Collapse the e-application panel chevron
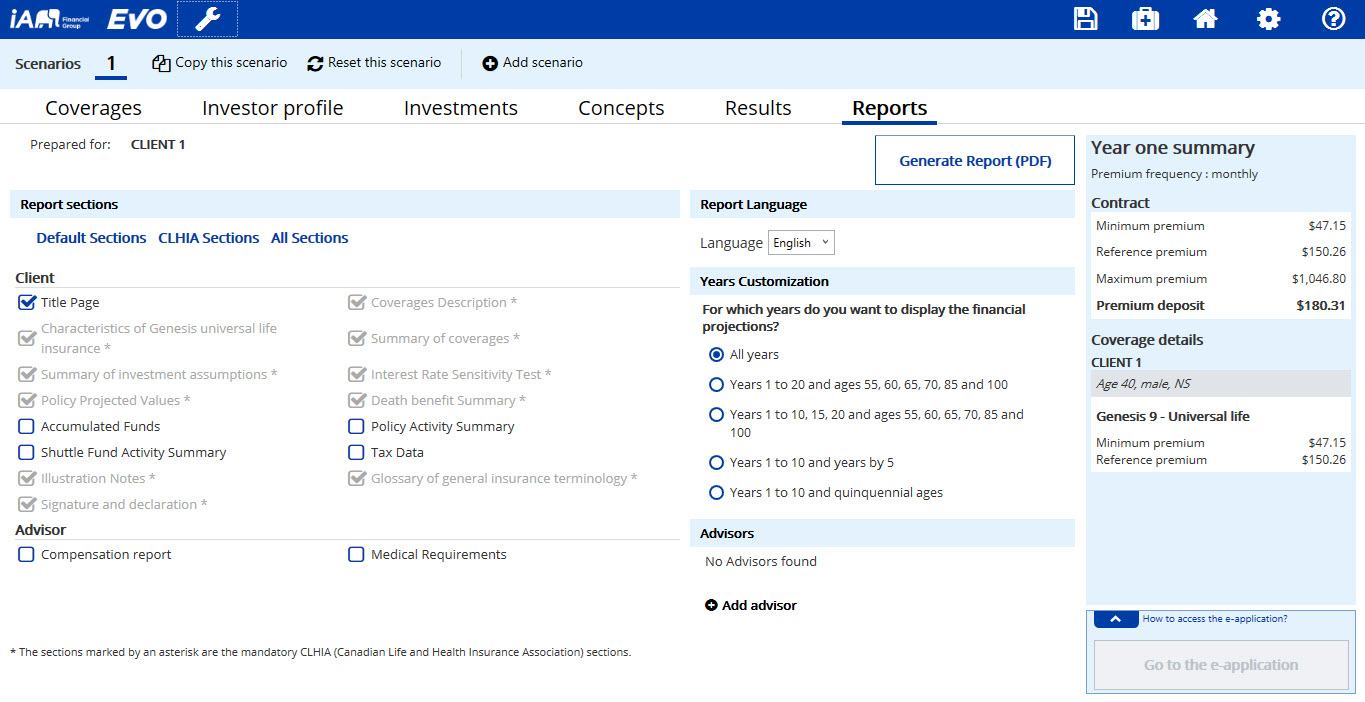 (x=1115, y=619)
